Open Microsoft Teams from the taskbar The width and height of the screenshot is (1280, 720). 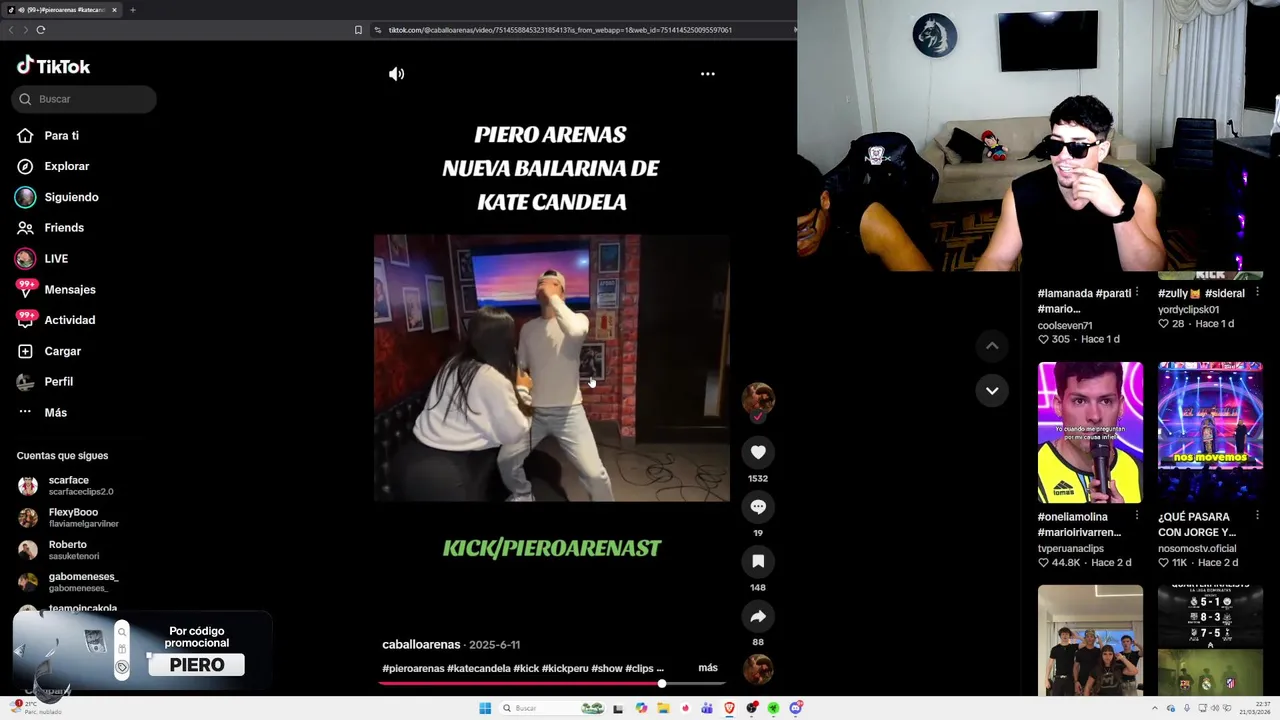[707, 709]
